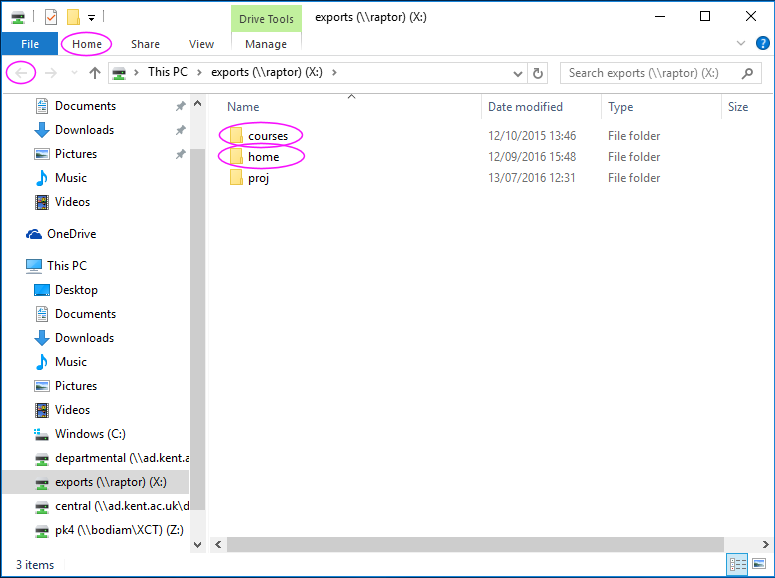Open the File menu tab
The height and width of the screenshot is (578, 775).
[30, 44]
